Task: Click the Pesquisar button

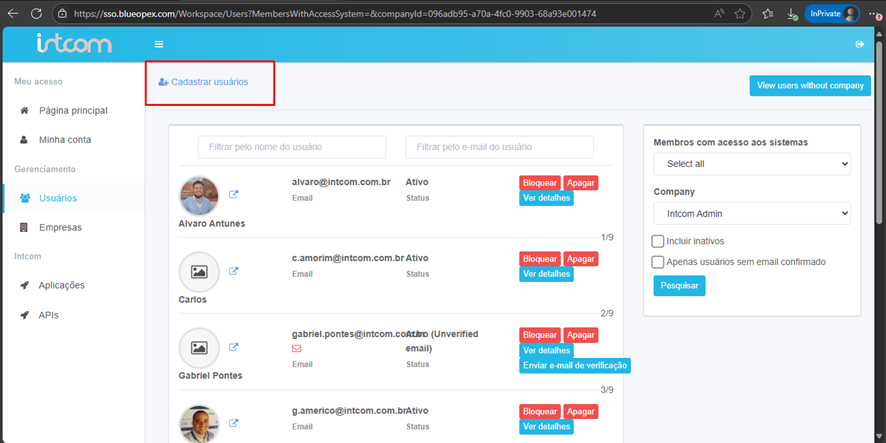Action: (x=679, y=286)
